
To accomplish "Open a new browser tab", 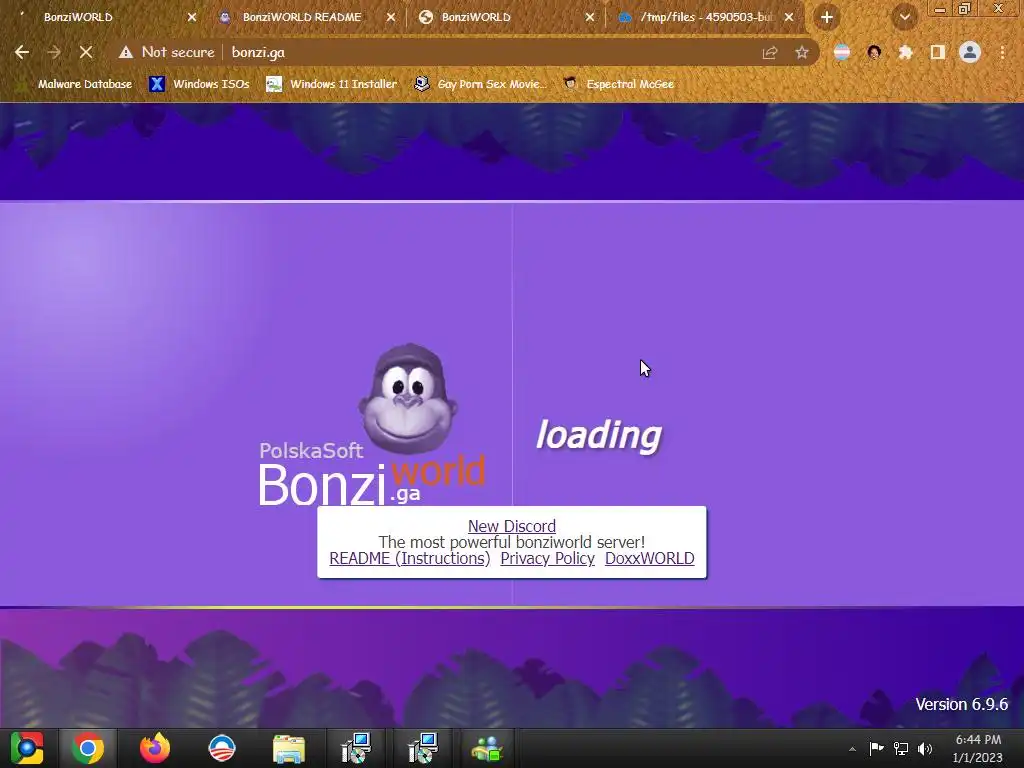I will [x=827, y=18].
